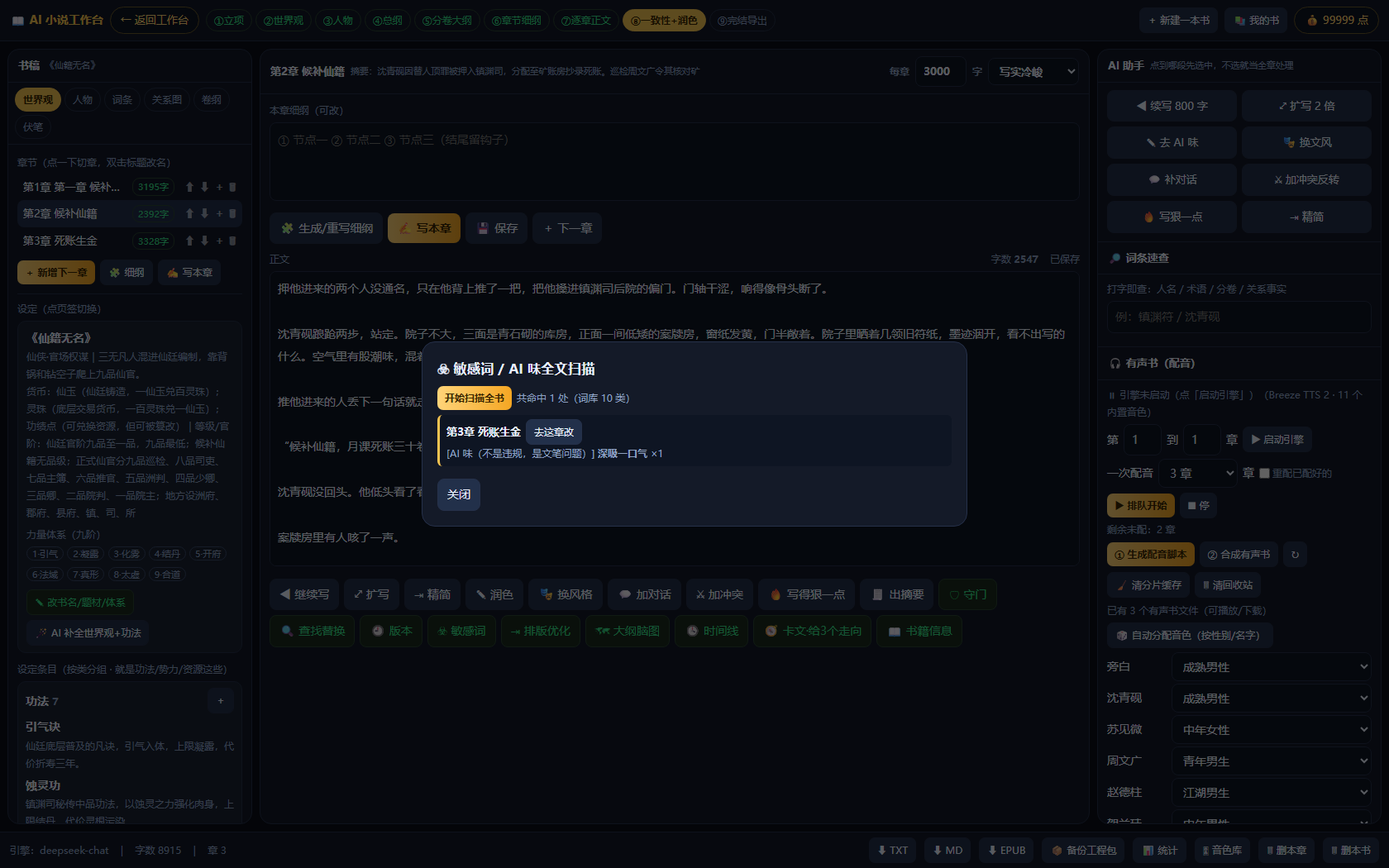
Task: Click the 去 AI 味 assistant button
Action: click(1172, 142)
